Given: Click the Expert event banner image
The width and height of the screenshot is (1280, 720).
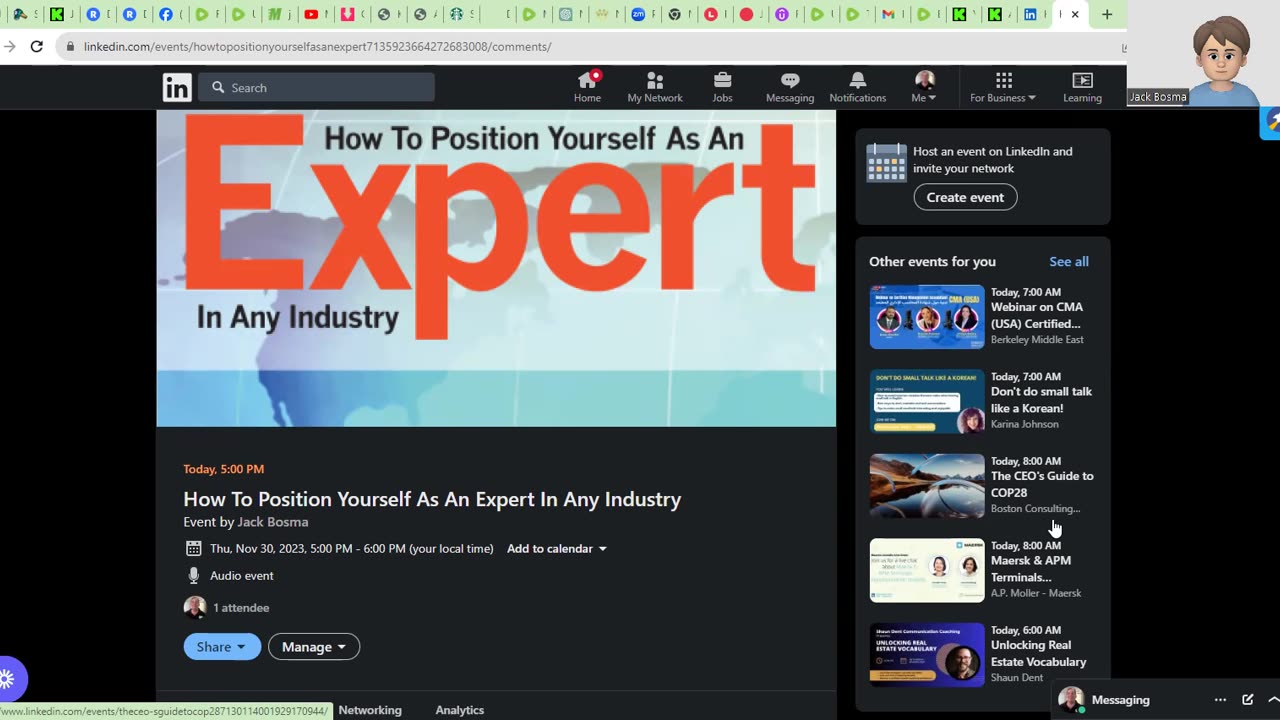Looking at the screenshot, I should tap(496, 268).
